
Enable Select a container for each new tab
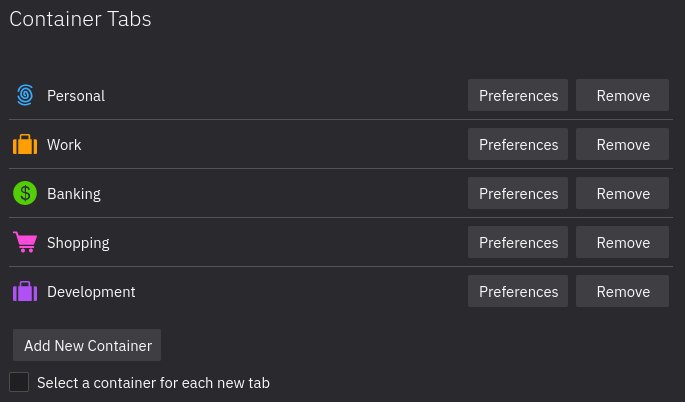(19, 382)
